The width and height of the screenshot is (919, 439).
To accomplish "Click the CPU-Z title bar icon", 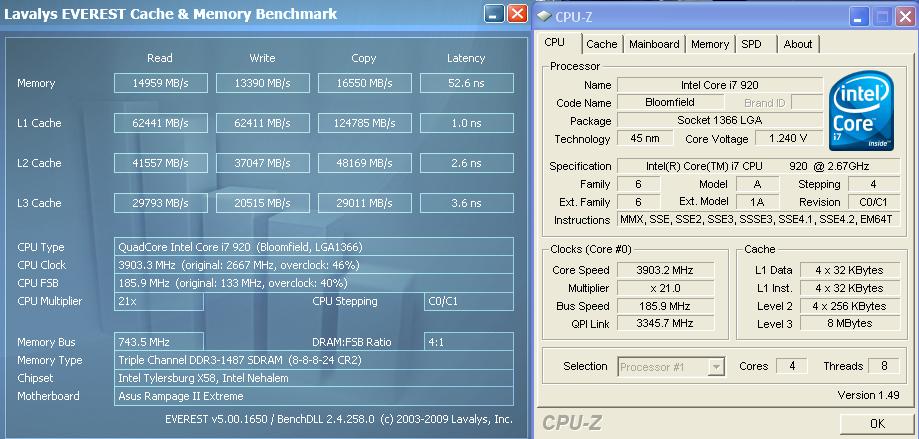I will 544,16.
